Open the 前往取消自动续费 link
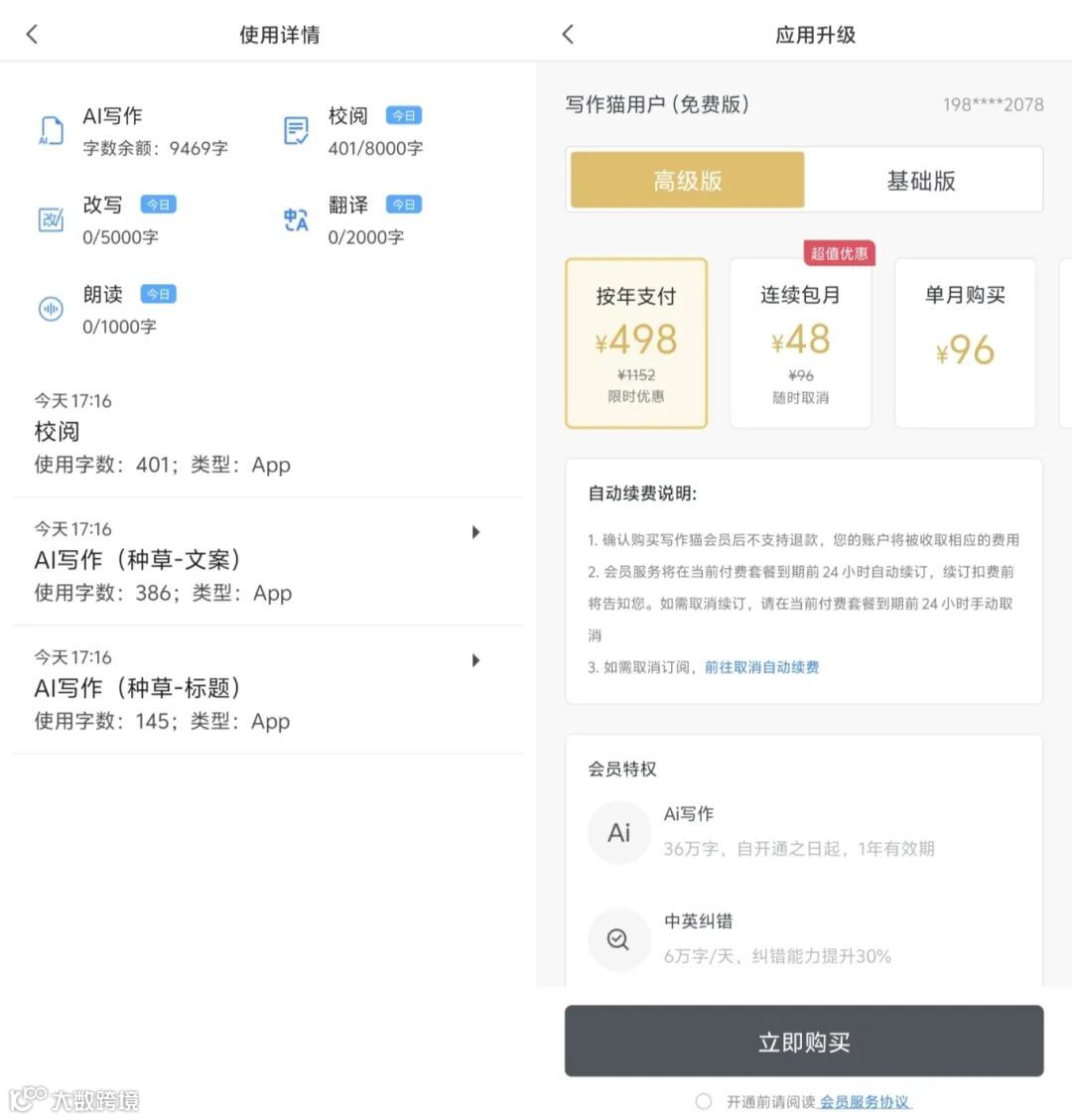1072x1120 pixels. click(761, 667)
